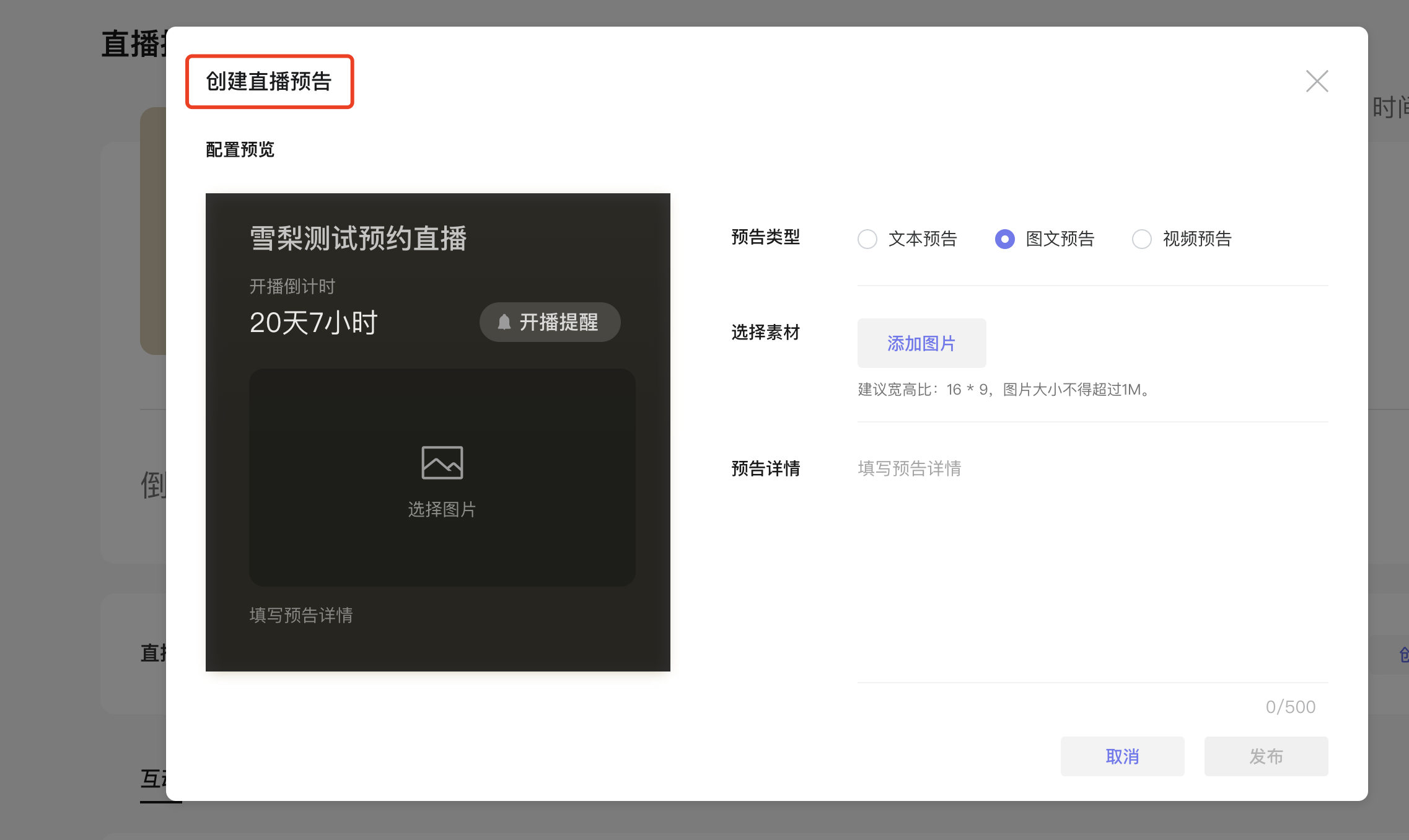
Task: Click the bell icon on 开播提醒
Action: tap(504, 322)
